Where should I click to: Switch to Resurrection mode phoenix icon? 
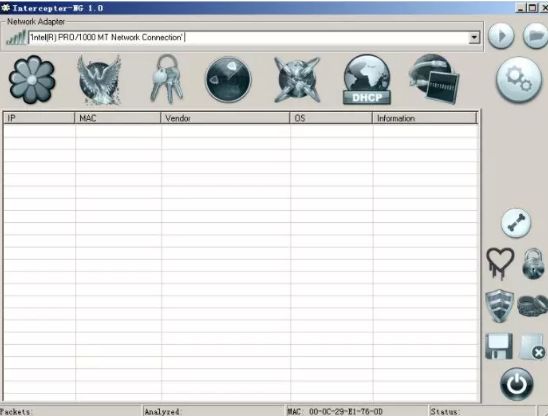(99, 80)
